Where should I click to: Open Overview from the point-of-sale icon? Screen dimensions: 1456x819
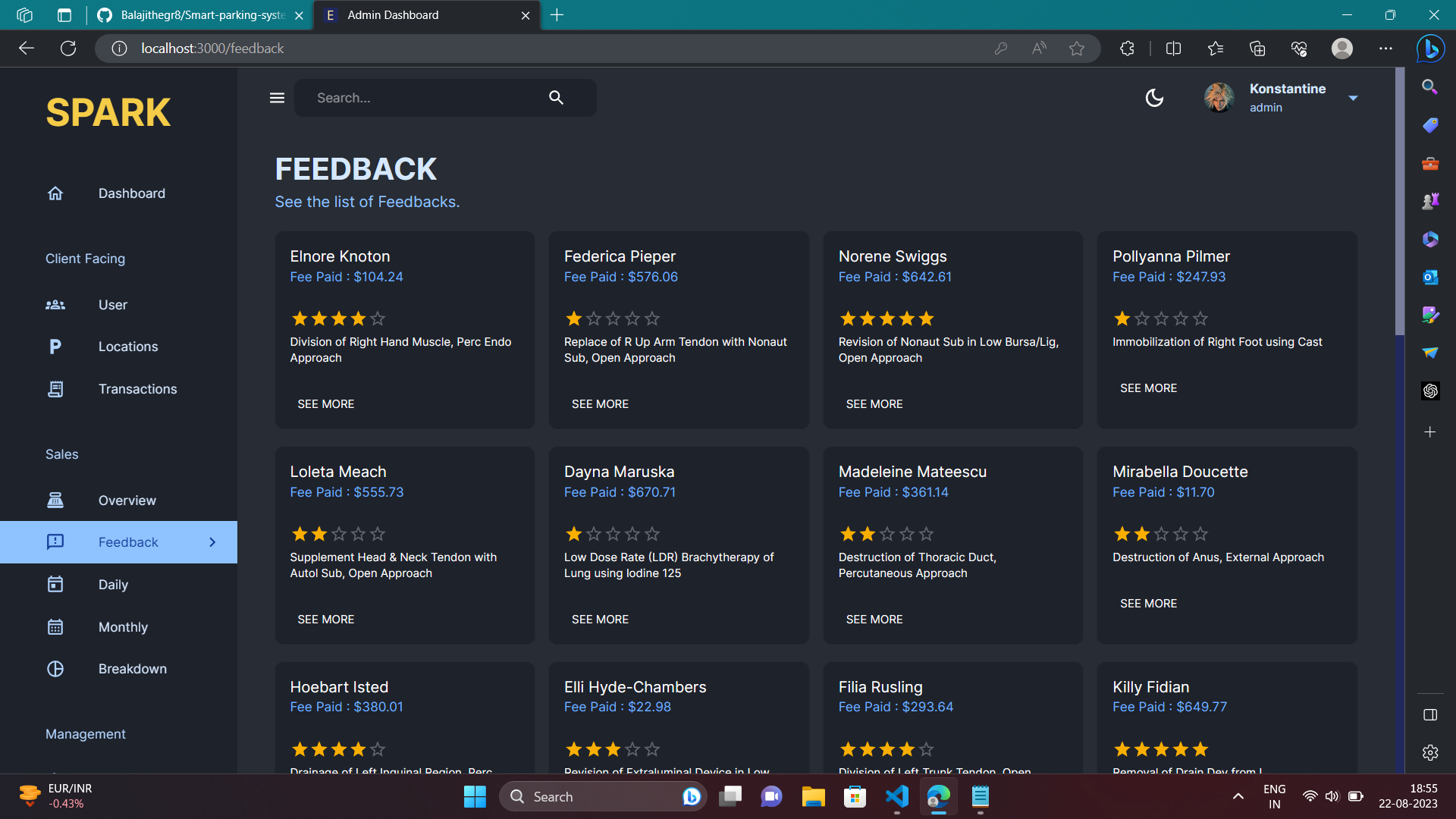55,500
